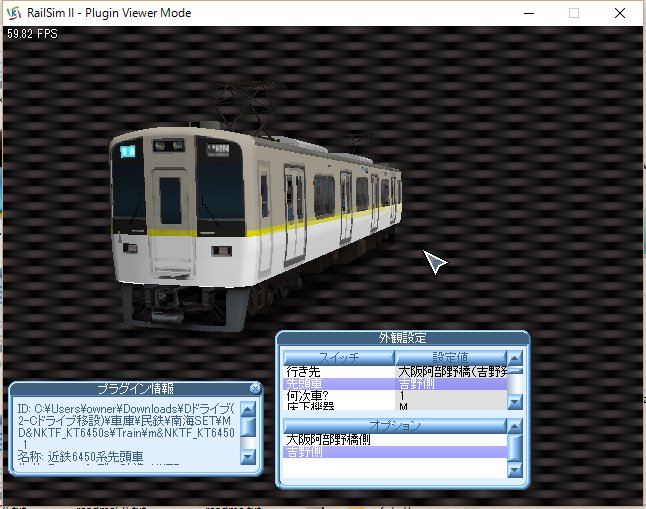Click the switch list scrollbar thumb

pyautogui.click(x=515, y=371)
